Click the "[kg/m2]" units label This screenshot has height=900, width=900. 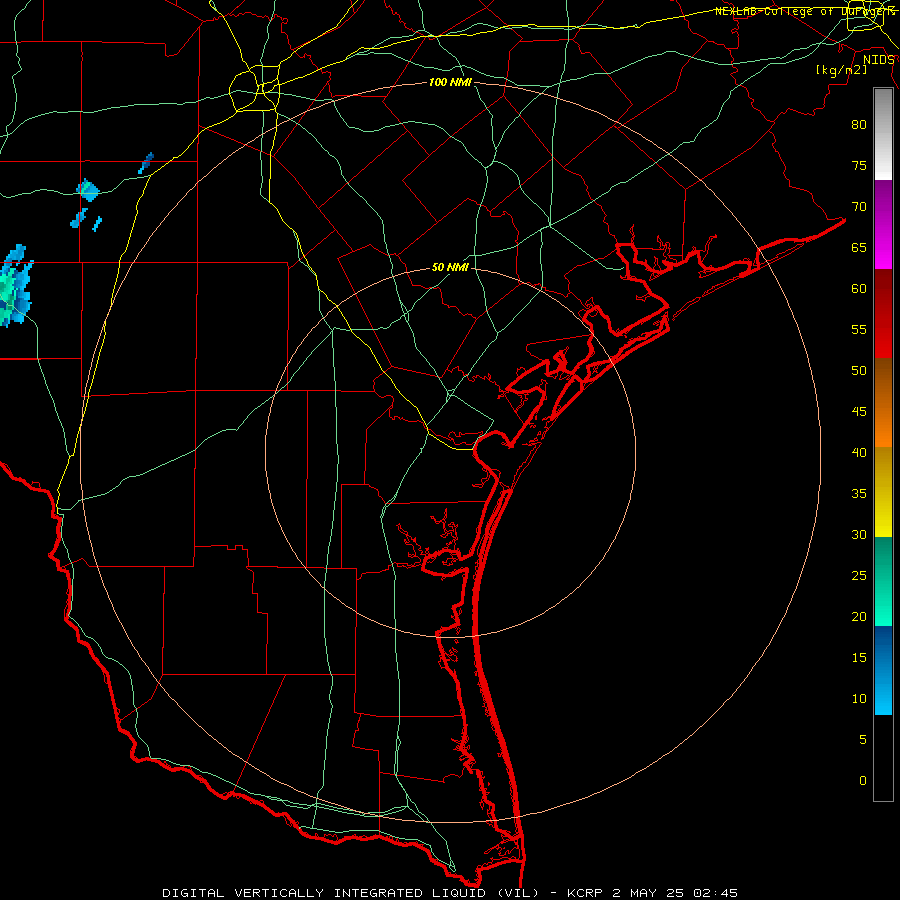click(x=841, y=70)
